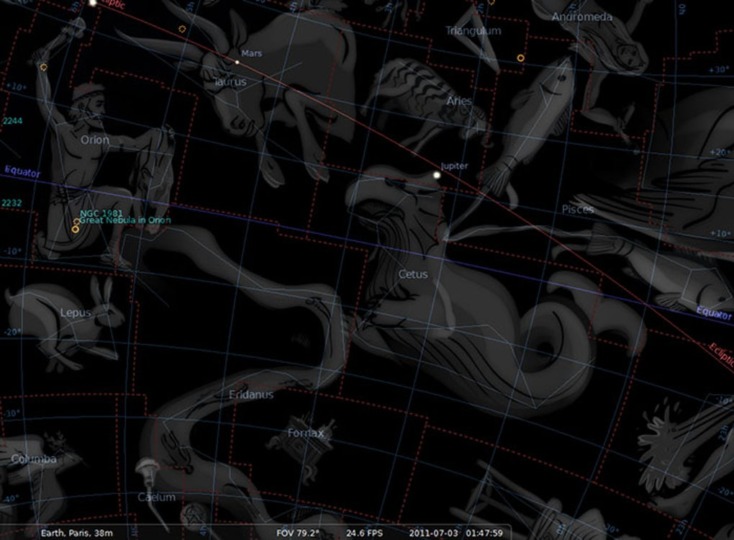This screenshot has height=540, width=734.
Task: Click the 'Earth, Paris, 38m' location status
Action: 77,533
